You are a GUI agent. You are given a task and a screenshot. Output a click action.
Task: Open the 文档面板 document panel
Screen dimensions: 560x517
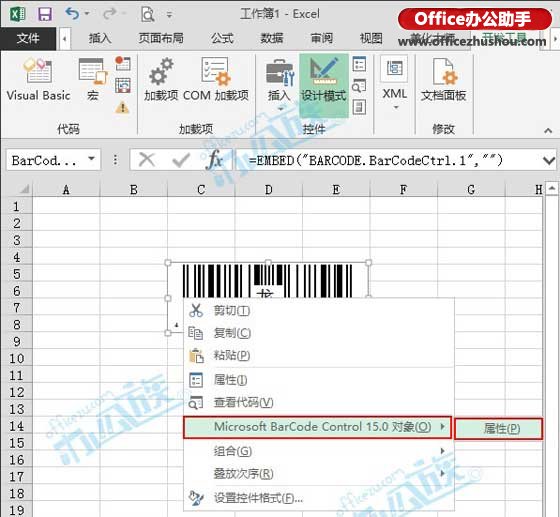pyautogui.click(x=444, y=80)
